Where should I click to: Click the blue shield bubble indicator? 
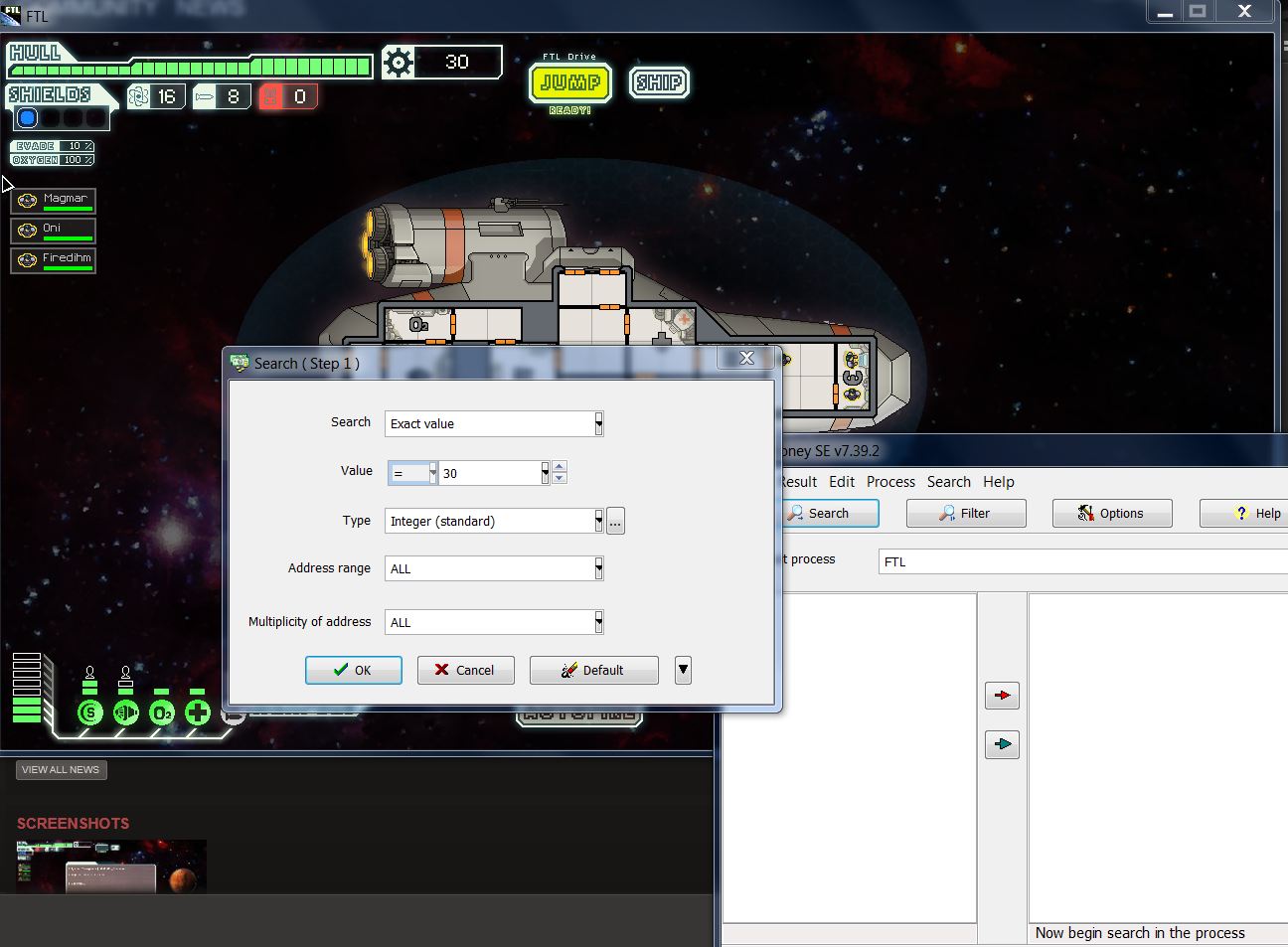[28, 118]
